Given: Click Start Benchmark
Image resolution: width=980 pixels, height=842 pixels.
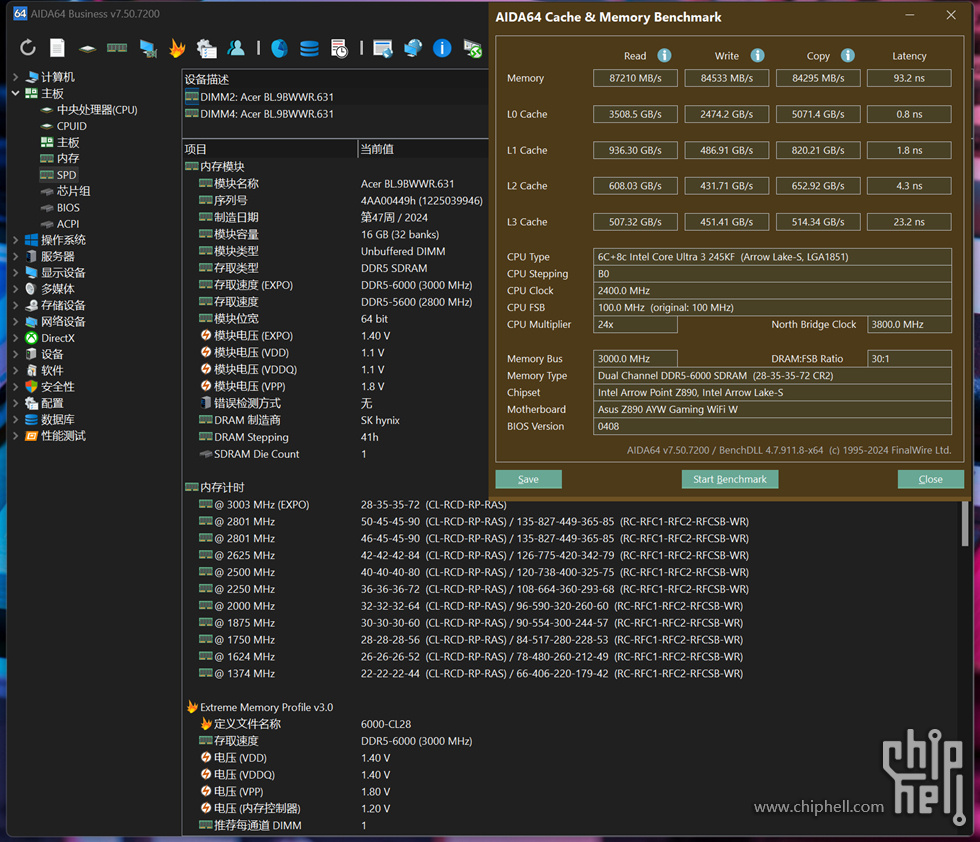Looking at the screenshot, I should point(729,479).
